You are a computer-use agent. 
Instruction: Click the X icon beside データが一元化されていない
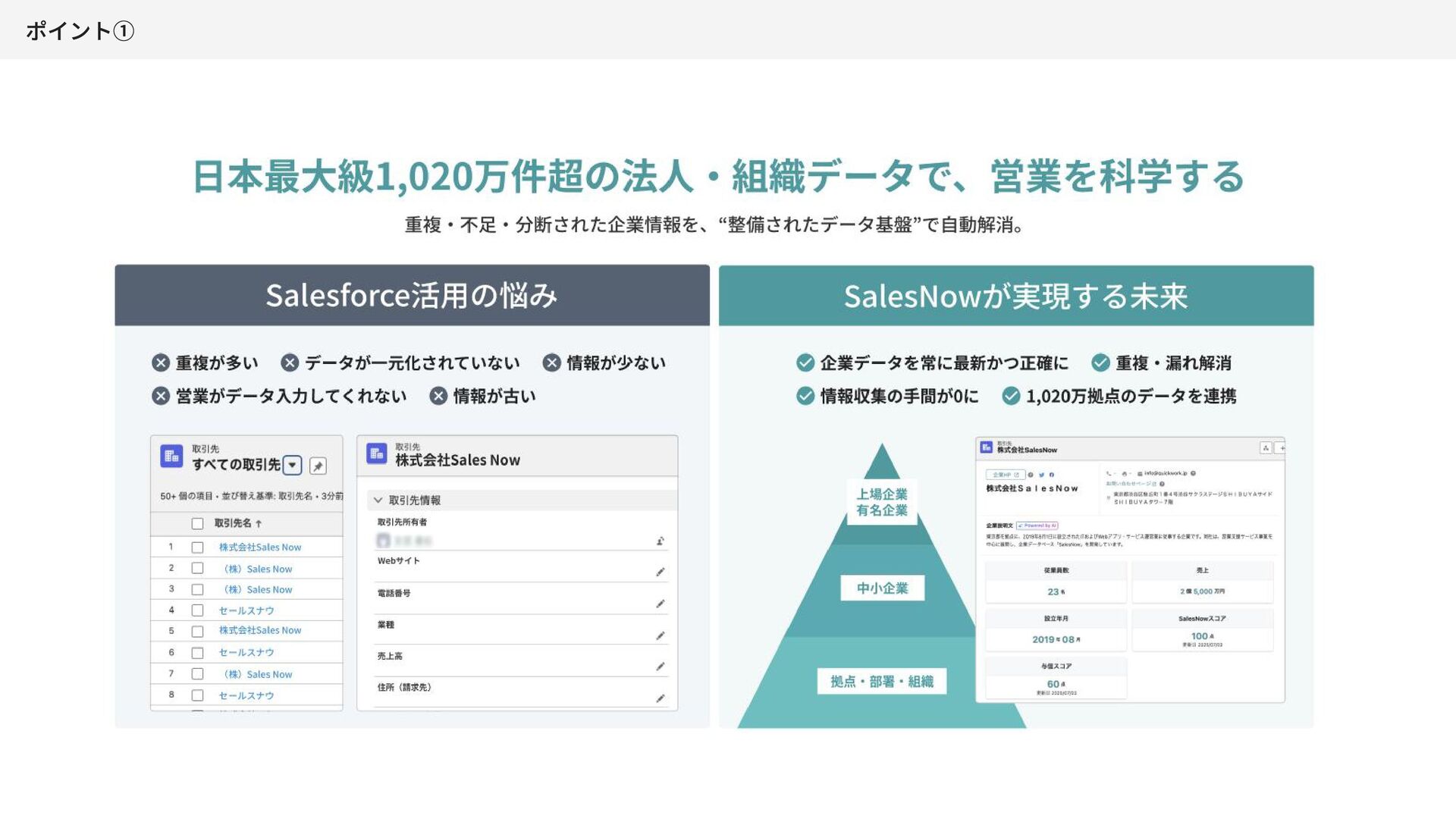tap(290, 363)
